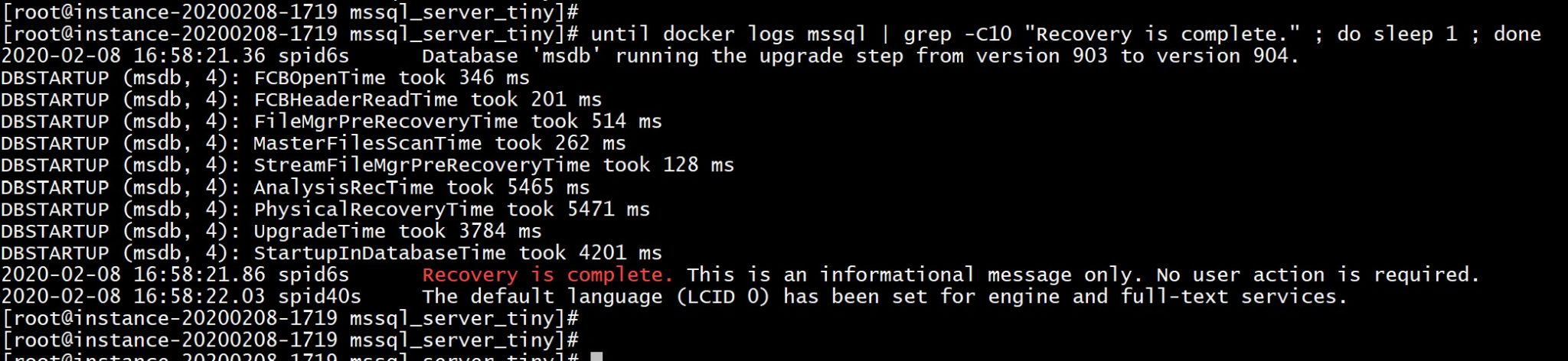1568x361 pixels.
Task: Click the "until docker logs mssql" command text
Action: tap(727, 34)
